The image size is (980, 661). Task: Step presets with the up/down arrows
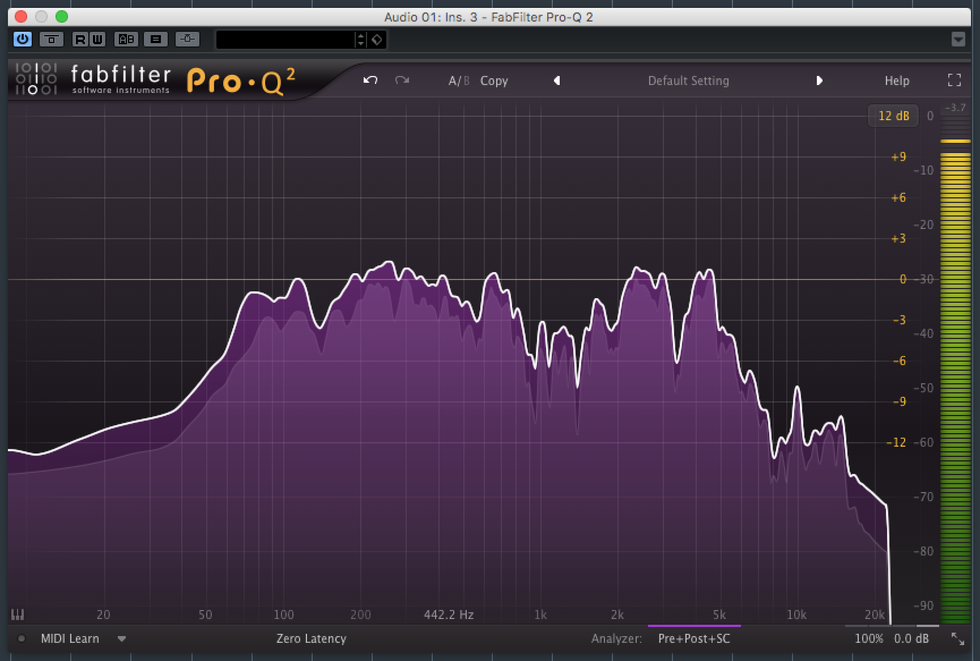[x=361, y=39]
